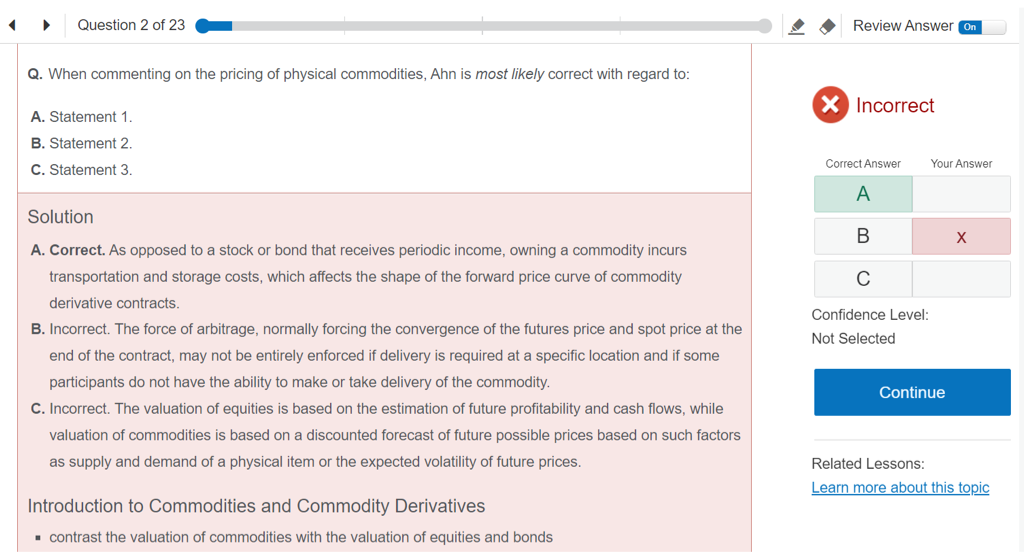Click the C answer box in the results grid
This screenshot has width=1024, height=552.
(x=863, y=279)
